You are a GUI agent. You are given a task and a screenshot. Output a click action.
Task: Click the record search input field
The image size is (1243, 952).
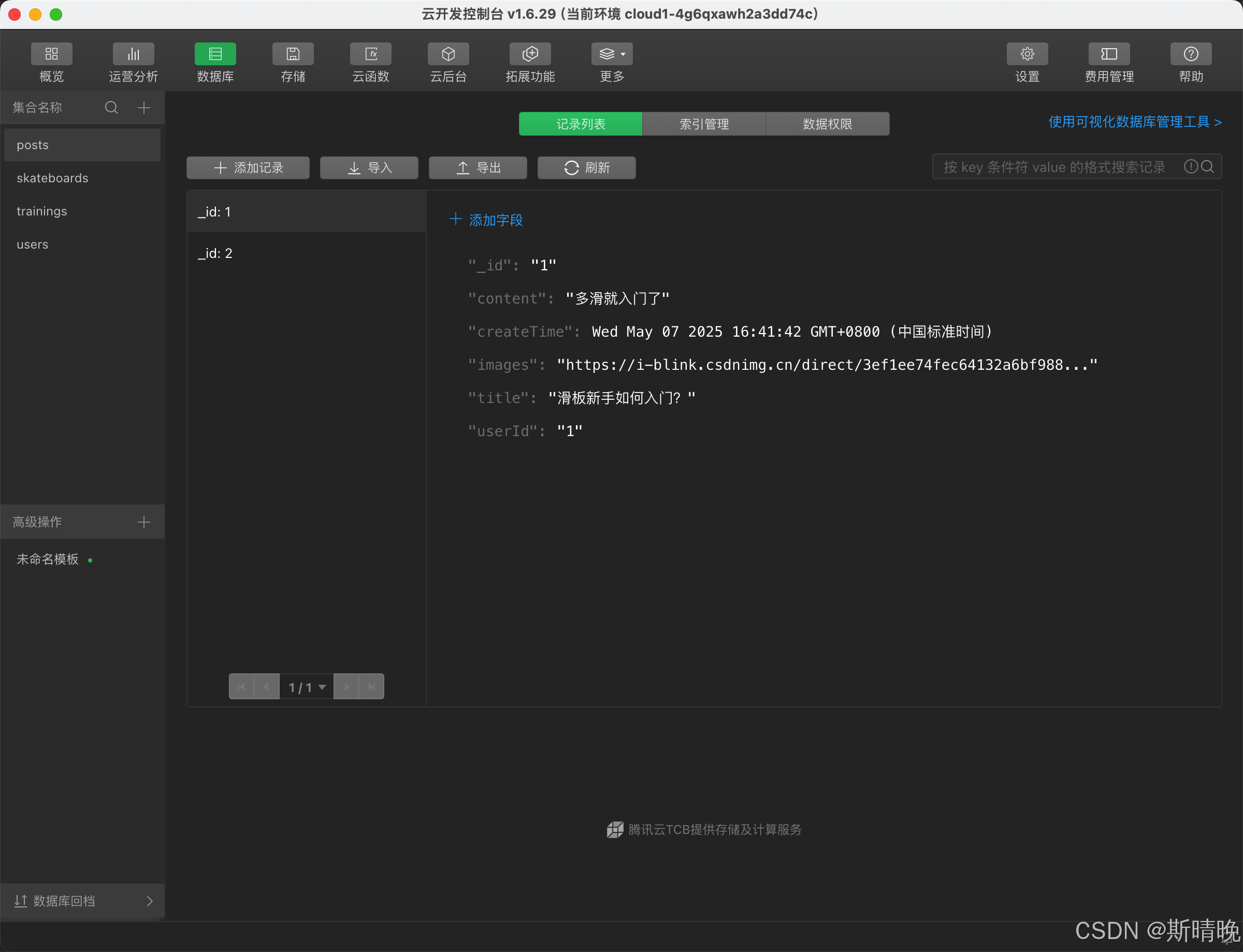point(1054,167)
